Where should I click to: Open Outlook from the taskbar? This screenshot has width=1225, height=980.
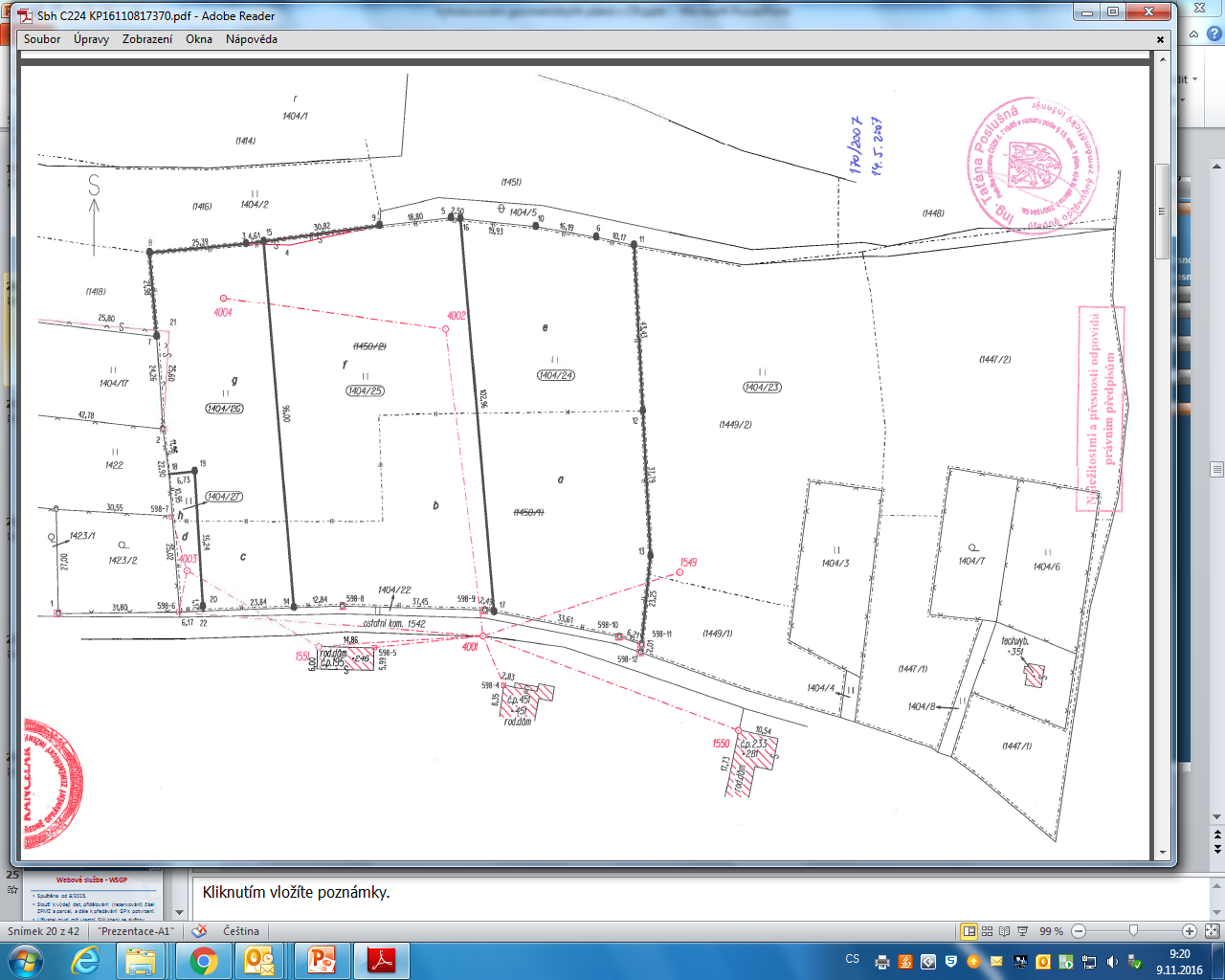(x=261, y=961)
